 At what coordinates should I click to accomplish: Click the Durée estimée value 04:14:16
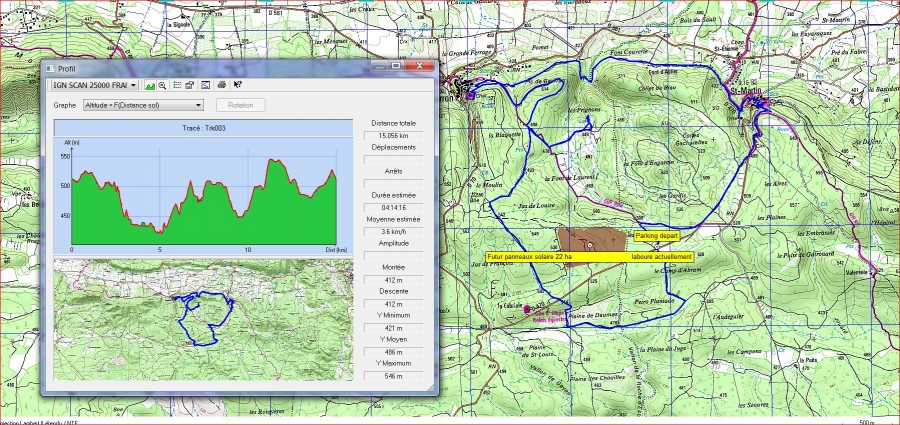(394, 208)
